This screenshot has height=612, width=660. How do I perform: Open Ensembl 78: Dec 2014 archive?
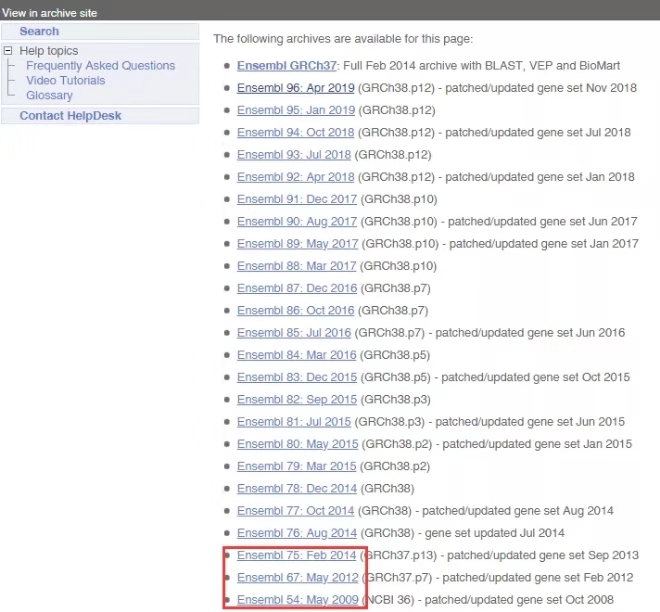point(297,489)
